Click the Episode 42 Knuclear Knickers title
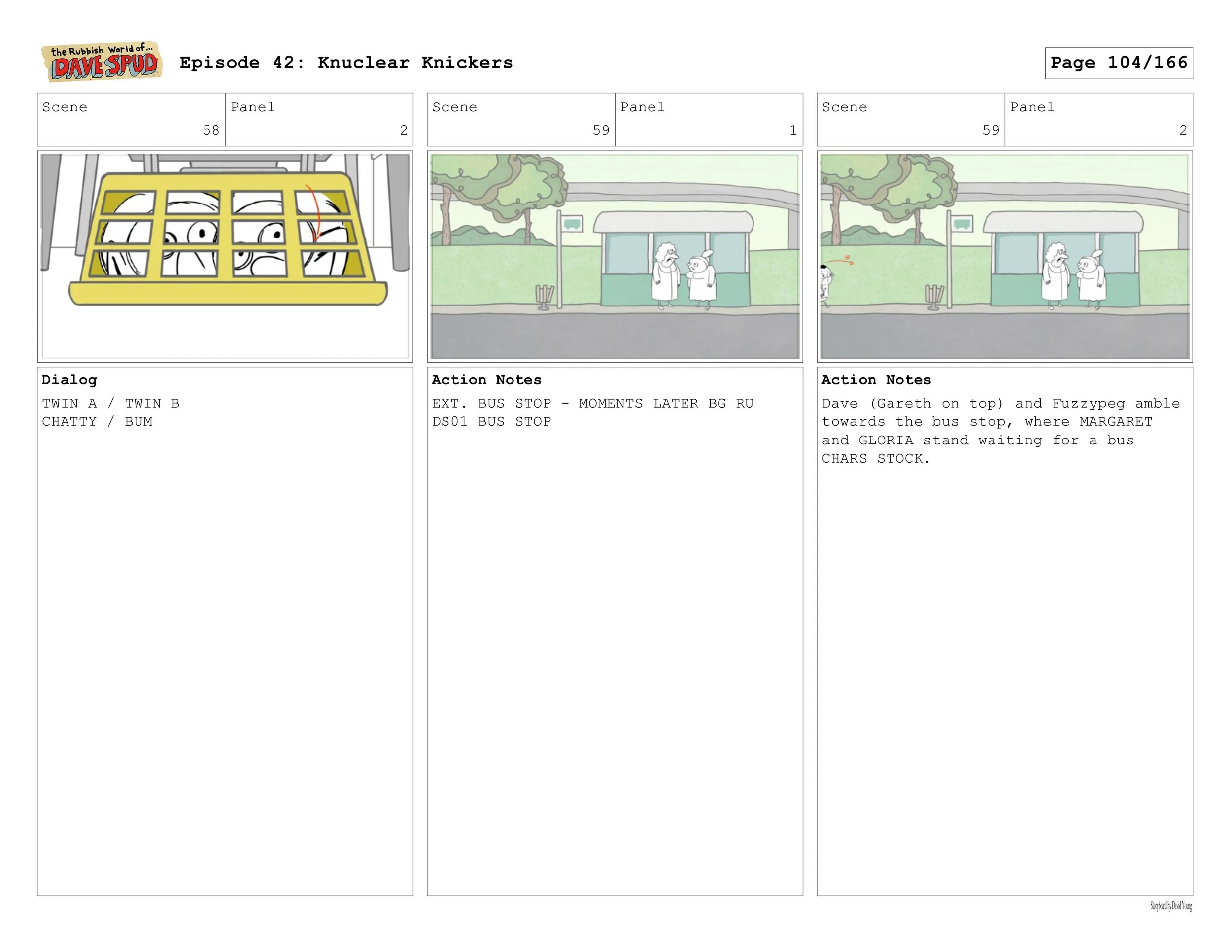This screenshot has width=1232, height=952. [x=346, y=63]
